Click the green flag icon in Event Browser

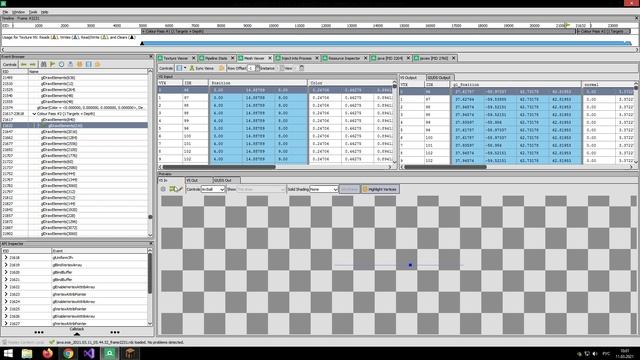[53, 64]
